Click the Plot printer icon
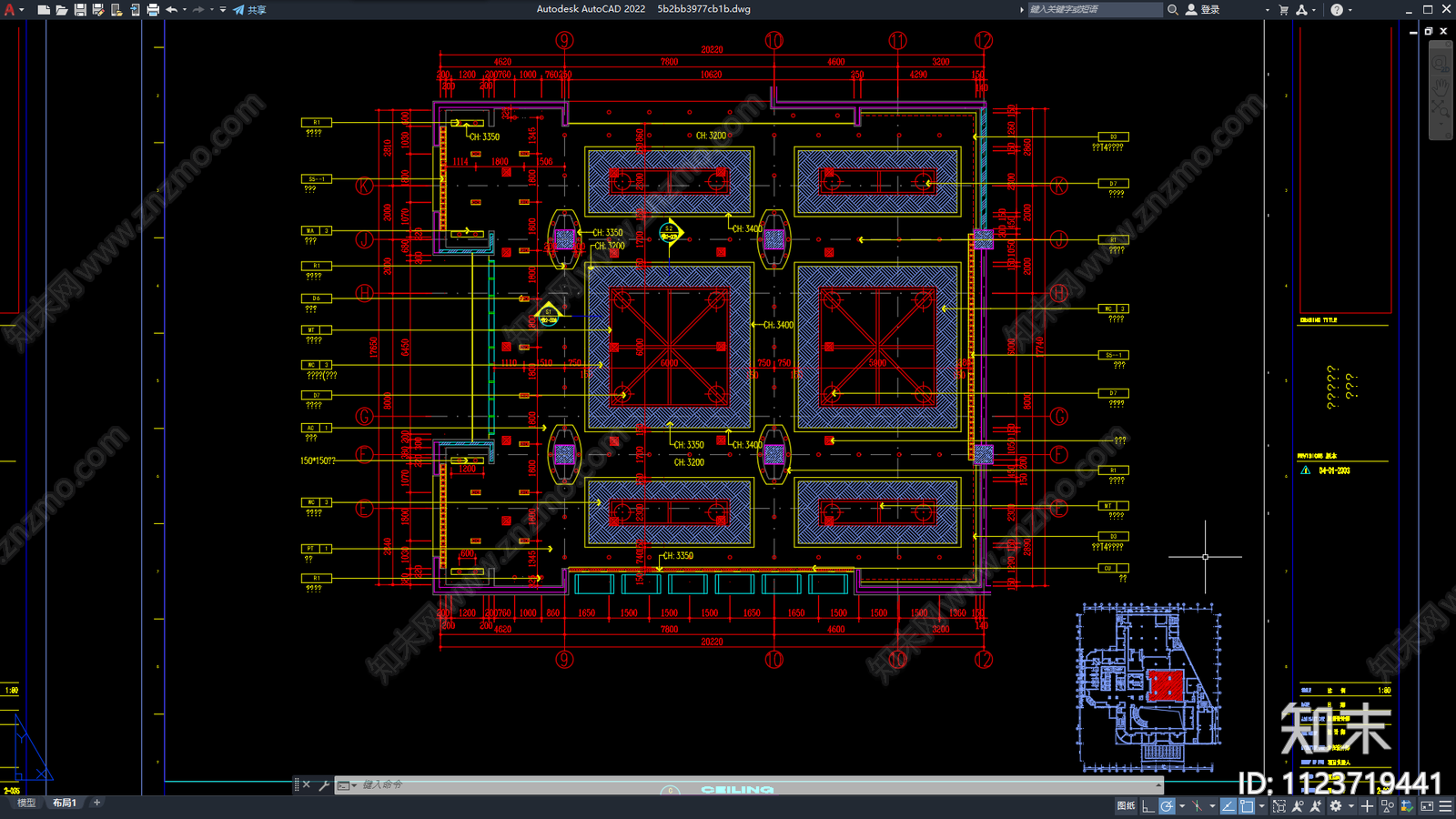1456x819 pixels. point(153,9)
